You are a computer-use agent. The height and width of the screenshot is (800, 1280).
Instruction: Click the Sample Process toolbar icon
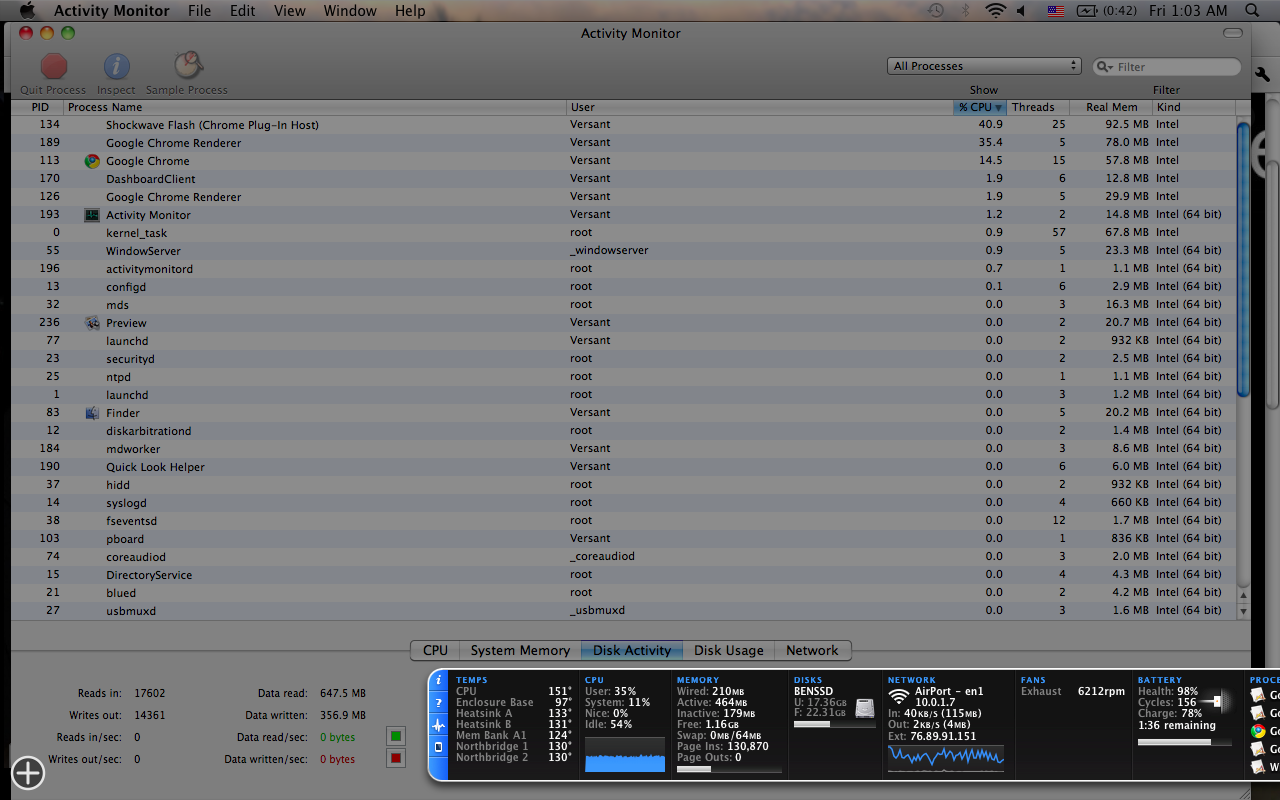[x=188, y=66]
